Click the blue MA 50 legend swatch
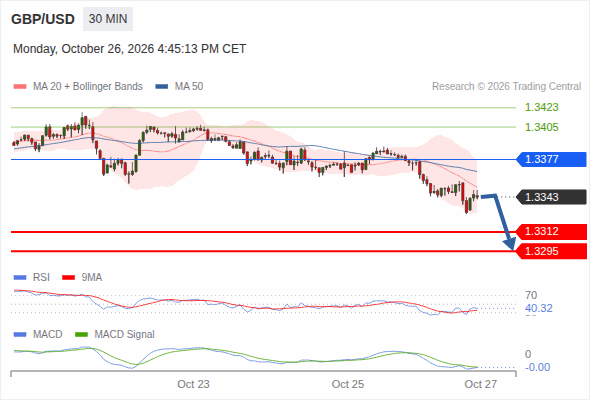 click(x=162, y=87)
